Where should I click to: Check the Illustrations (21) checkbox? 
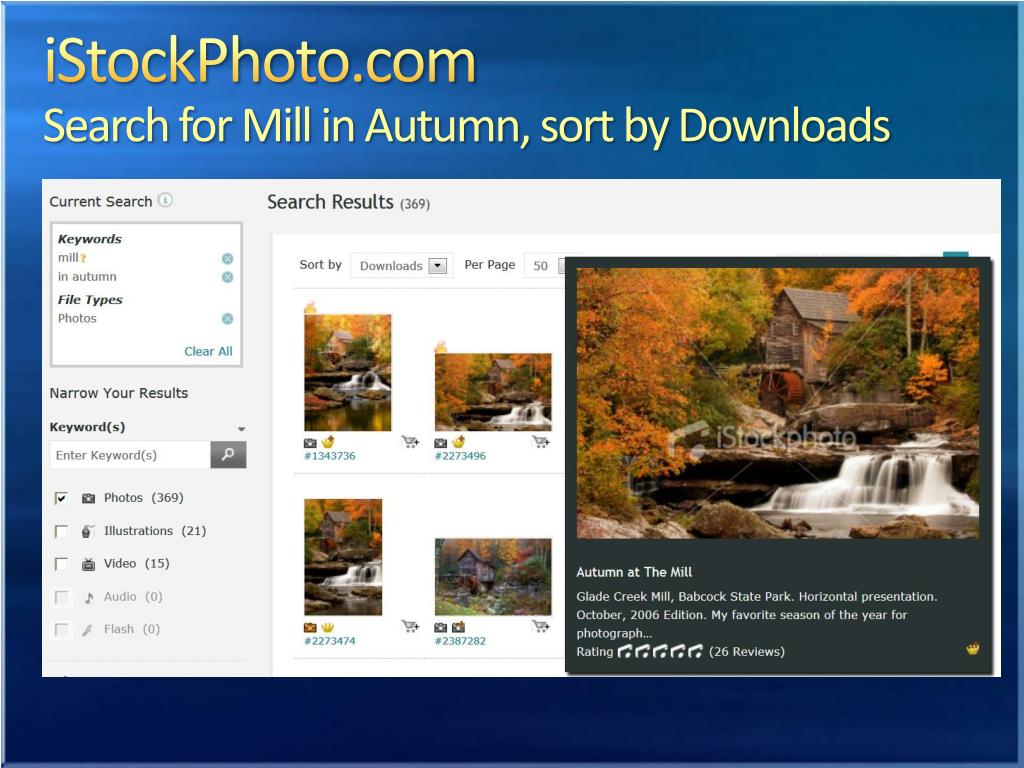pos(61,531)
